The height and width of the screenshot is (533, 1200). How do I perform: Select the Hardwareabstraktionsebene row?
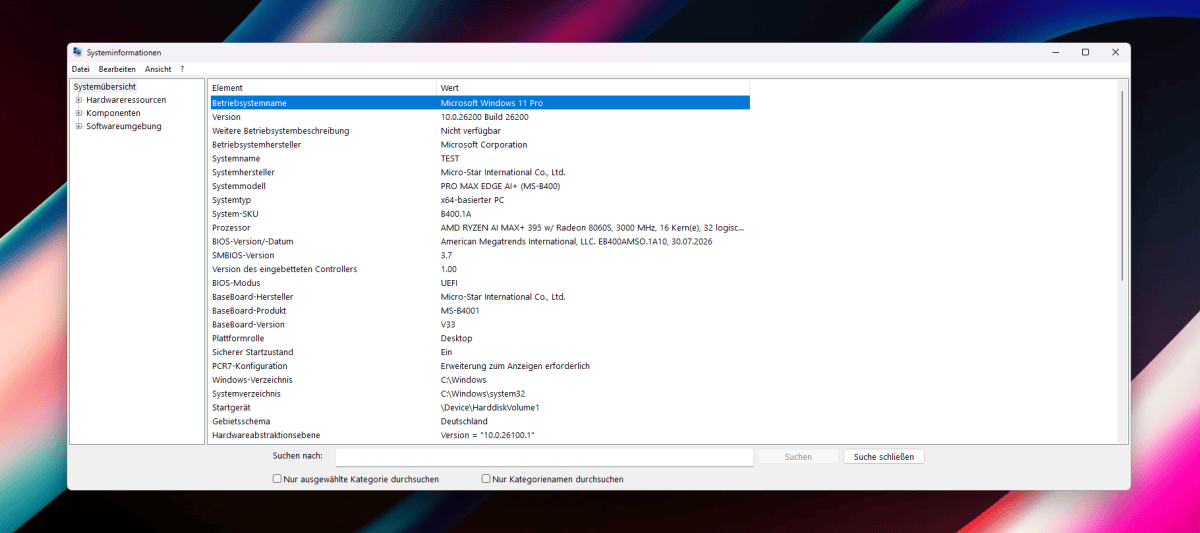[479, 435]
